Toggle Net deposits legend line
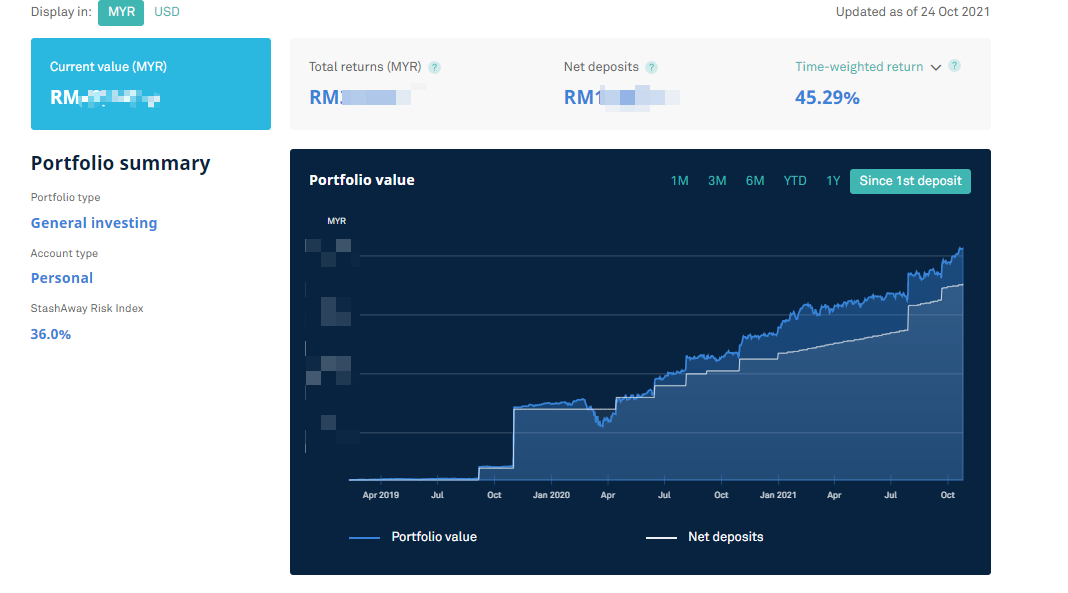The image size is (1068, 593). 704,537
